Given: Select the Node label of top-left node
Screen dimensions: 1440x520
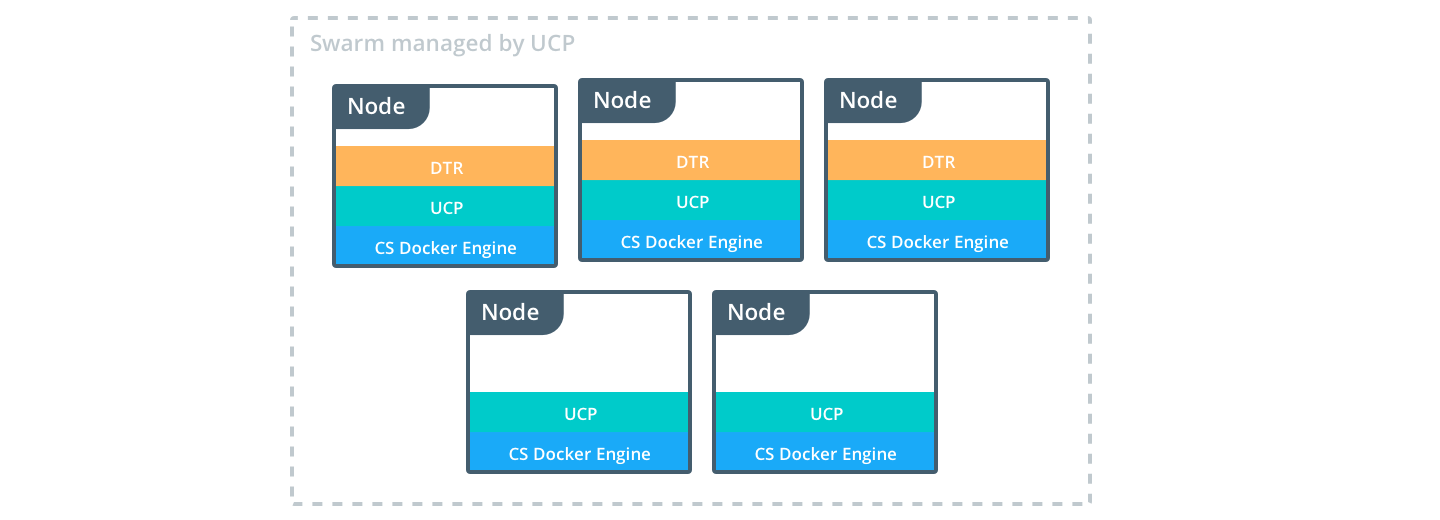Looking at the screenshot, I should (377, 107).
